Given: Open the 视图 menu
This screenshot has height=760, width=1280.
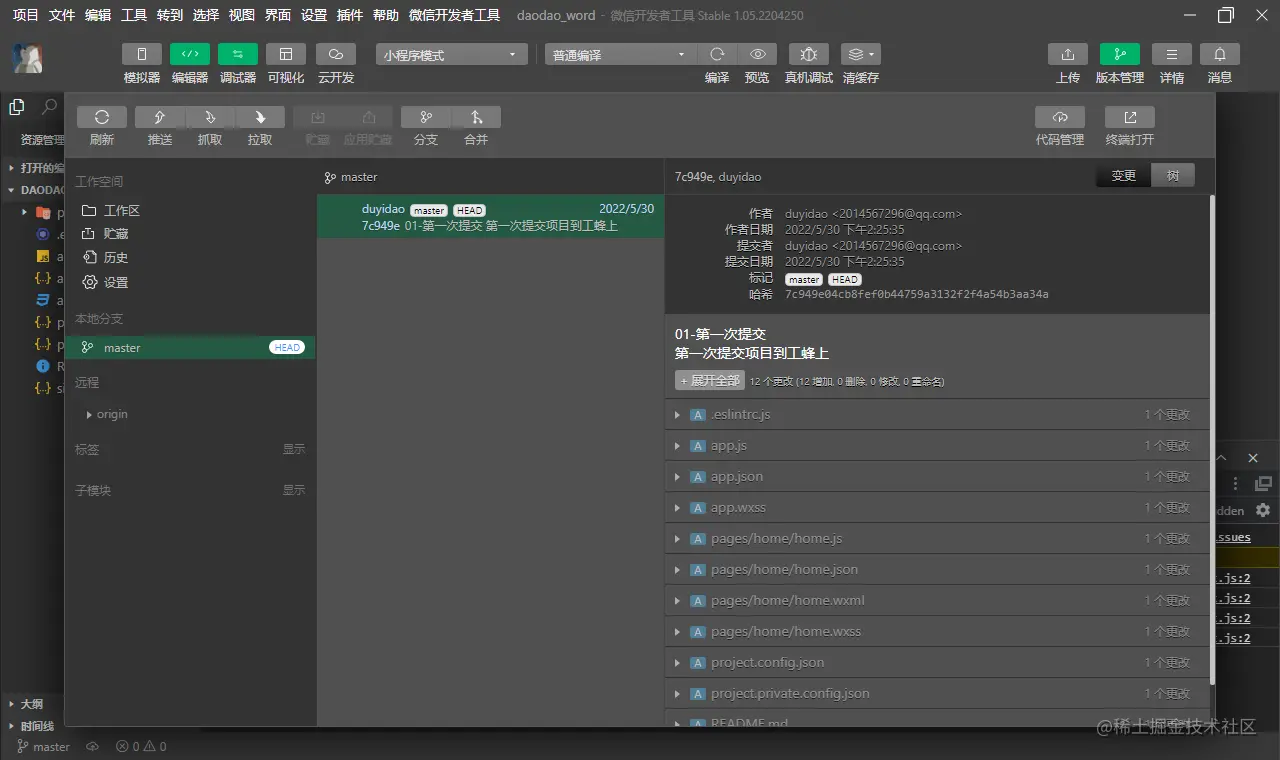Looking at the screenshot, I should pyautogui.click(x=242, y=15).
